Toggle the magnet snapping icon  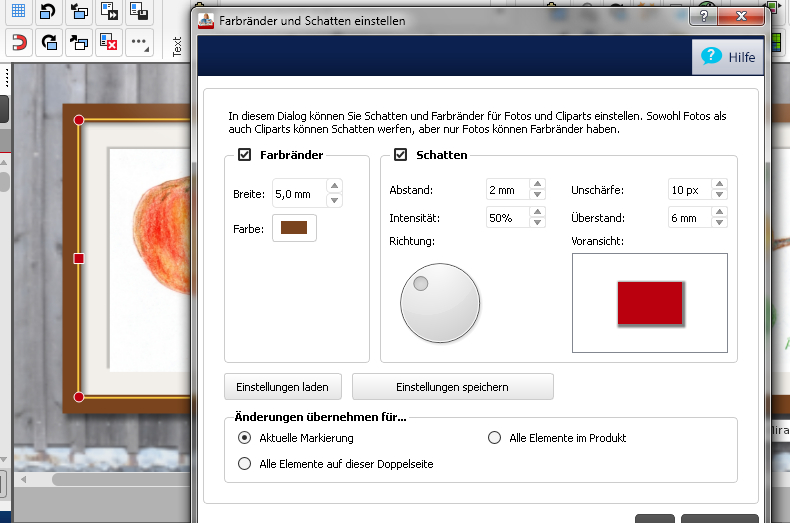tap(19, 42)
